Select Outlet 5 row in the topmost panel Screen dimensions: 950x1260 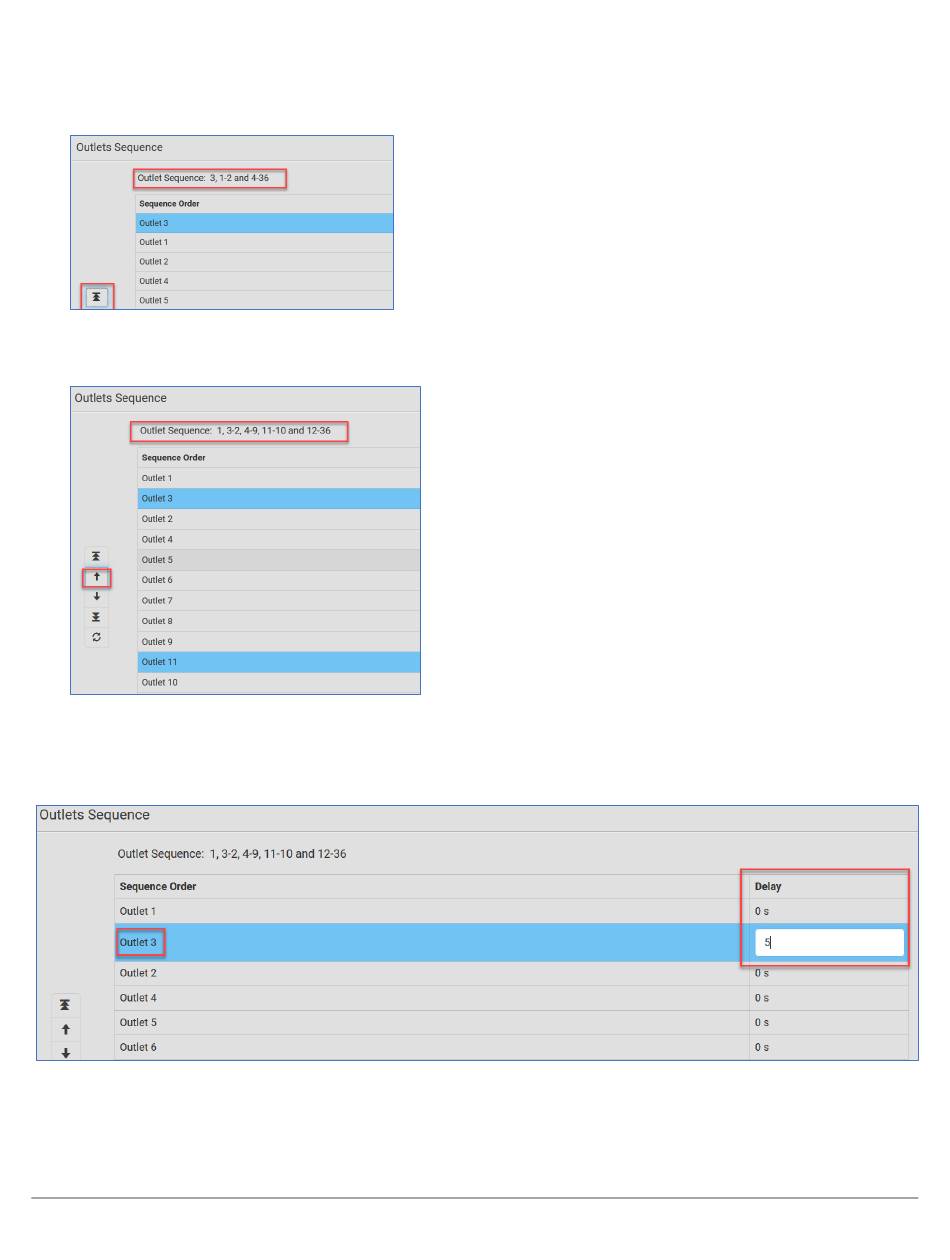264,300
